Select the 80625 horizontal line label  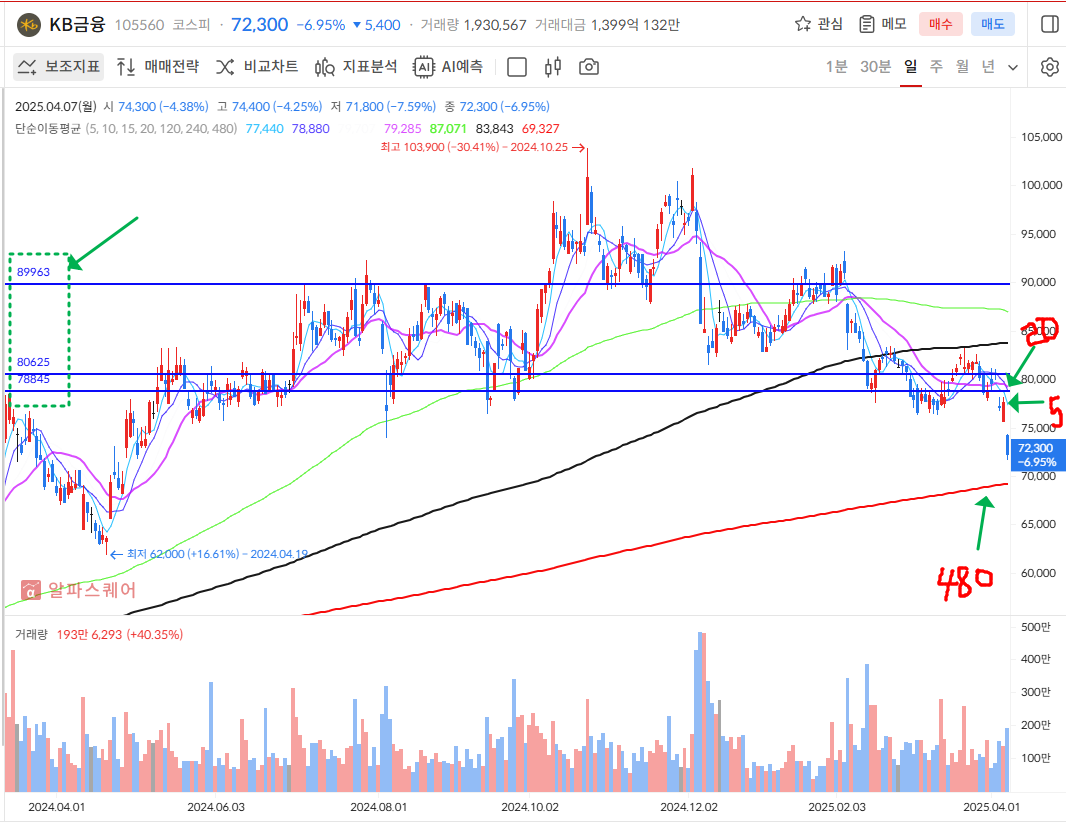pos(33,362)
